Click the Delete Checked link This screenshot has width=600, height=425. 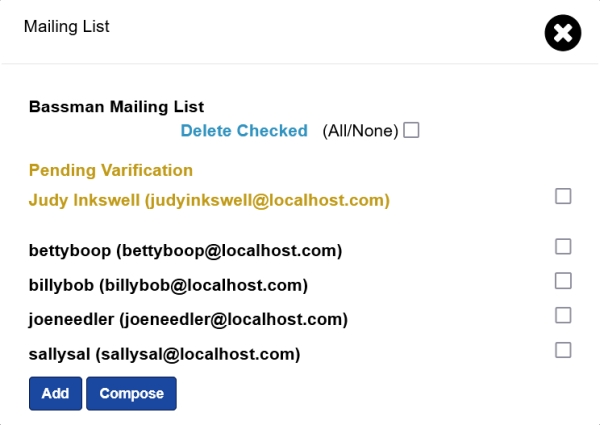click(244, 131)
